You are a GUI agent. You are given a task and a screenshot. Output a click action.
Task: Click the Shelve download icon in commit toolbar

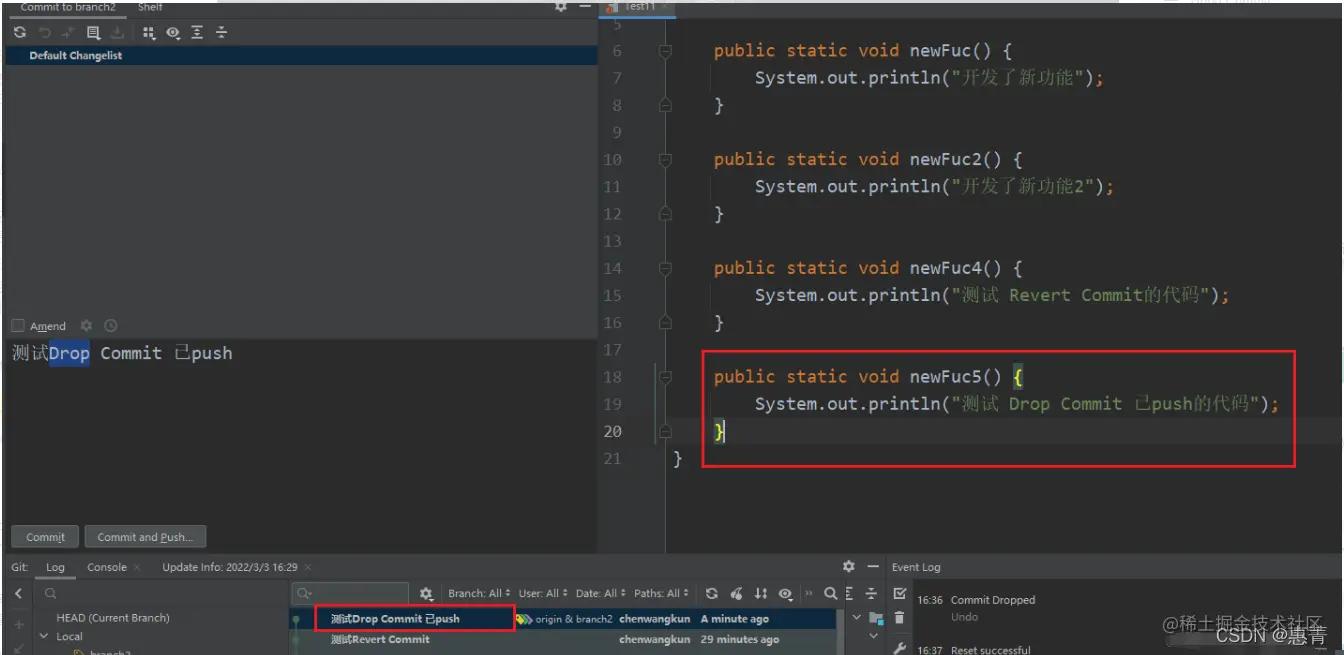[x=117, y=32]
